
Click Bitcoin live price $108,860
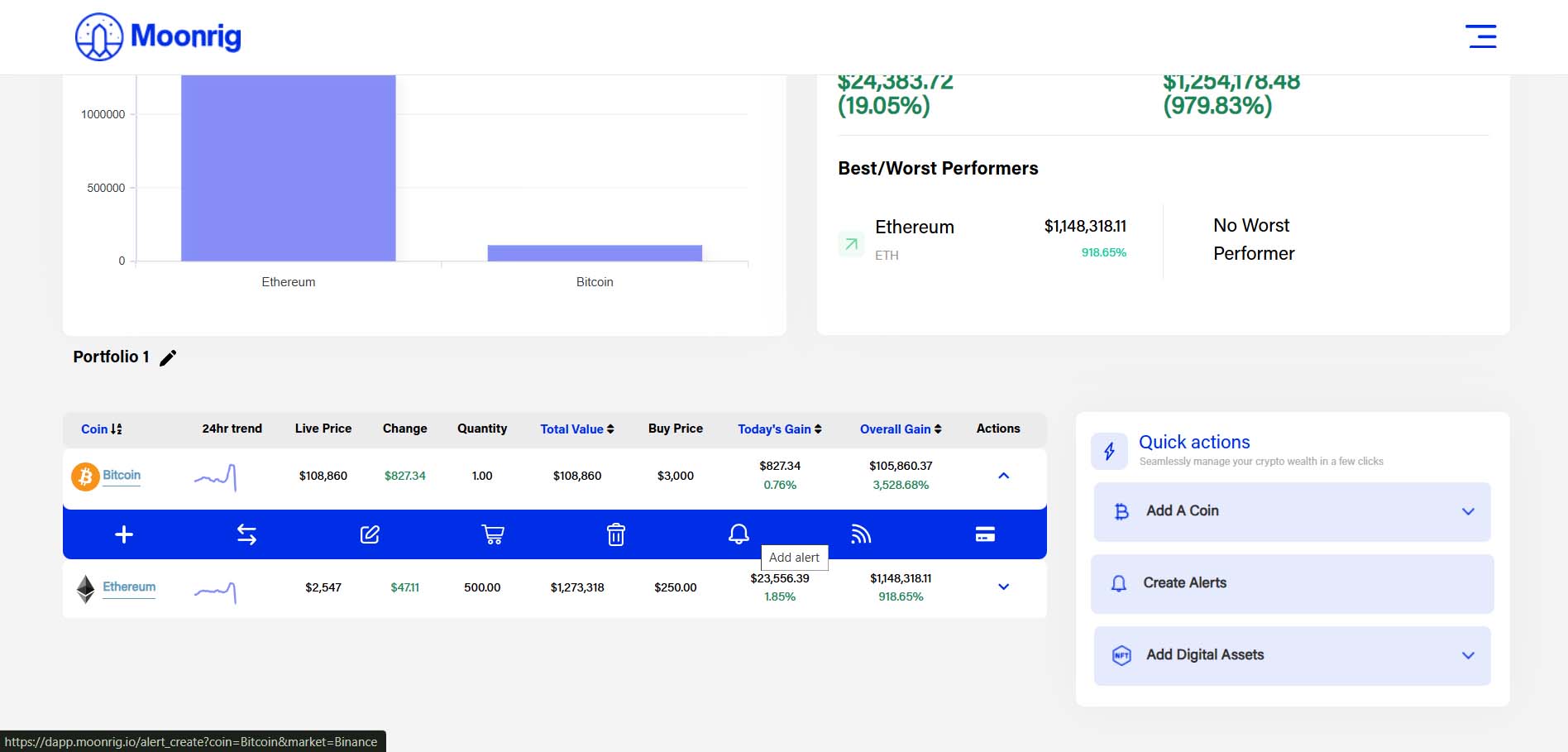[323, 476]
